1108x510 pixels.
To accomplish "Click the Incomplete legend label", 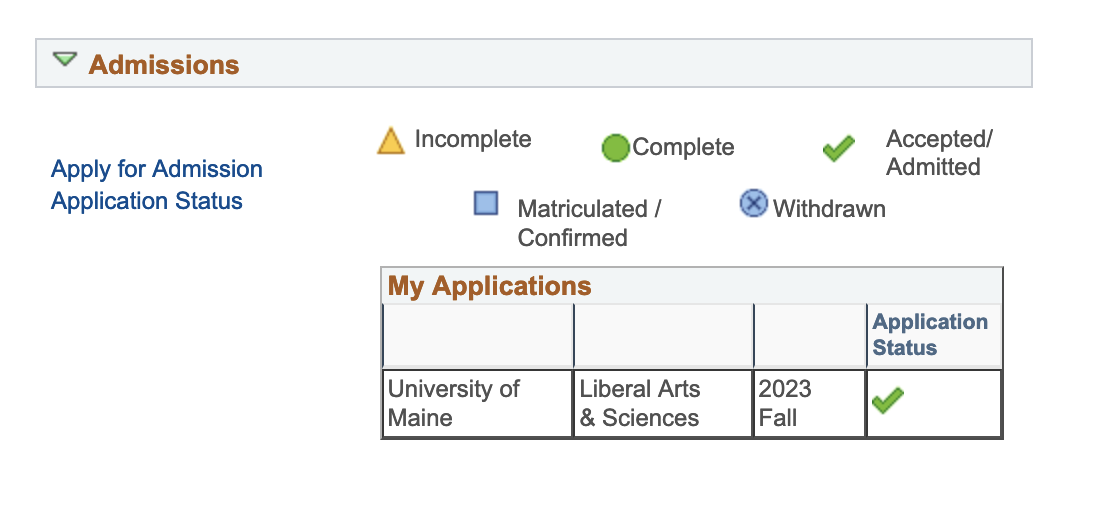I will click(473, 139).
